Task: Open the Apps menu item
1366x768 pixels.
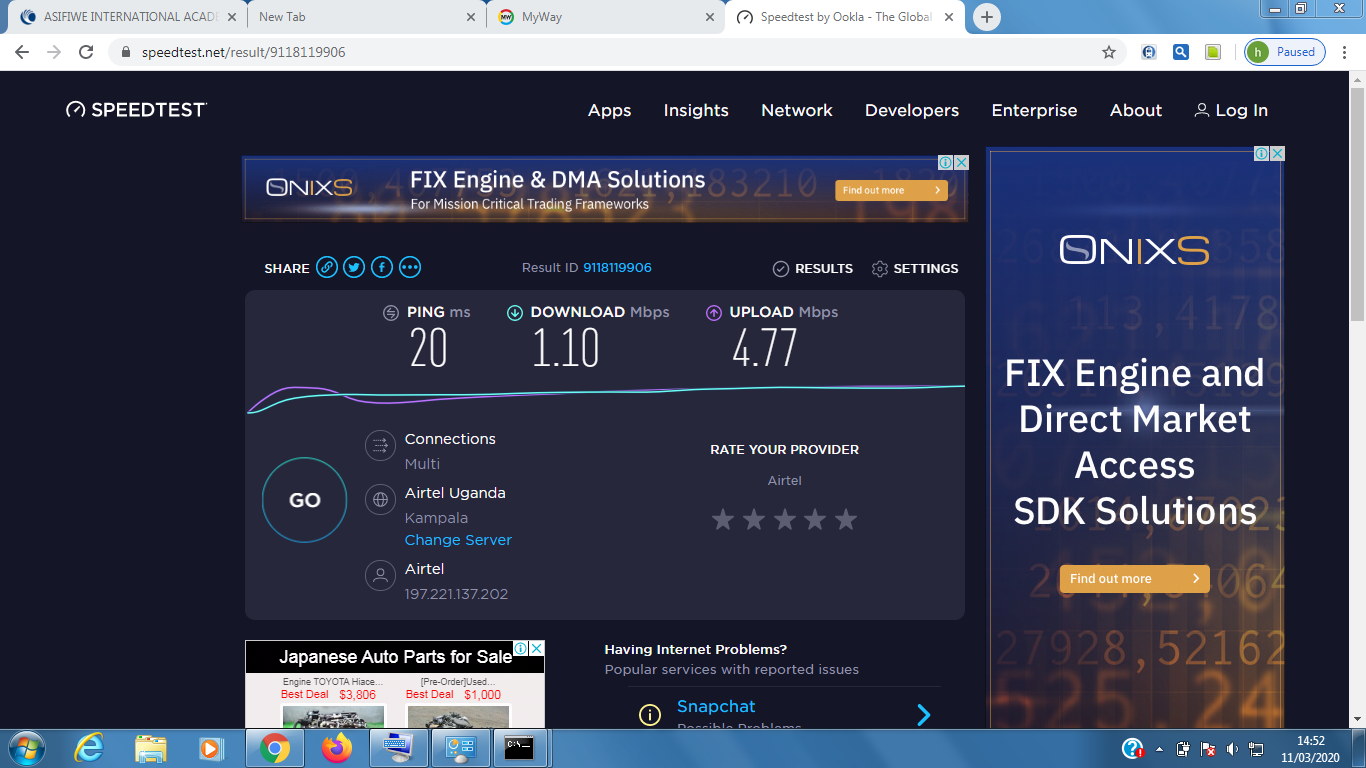Action: 609,110
